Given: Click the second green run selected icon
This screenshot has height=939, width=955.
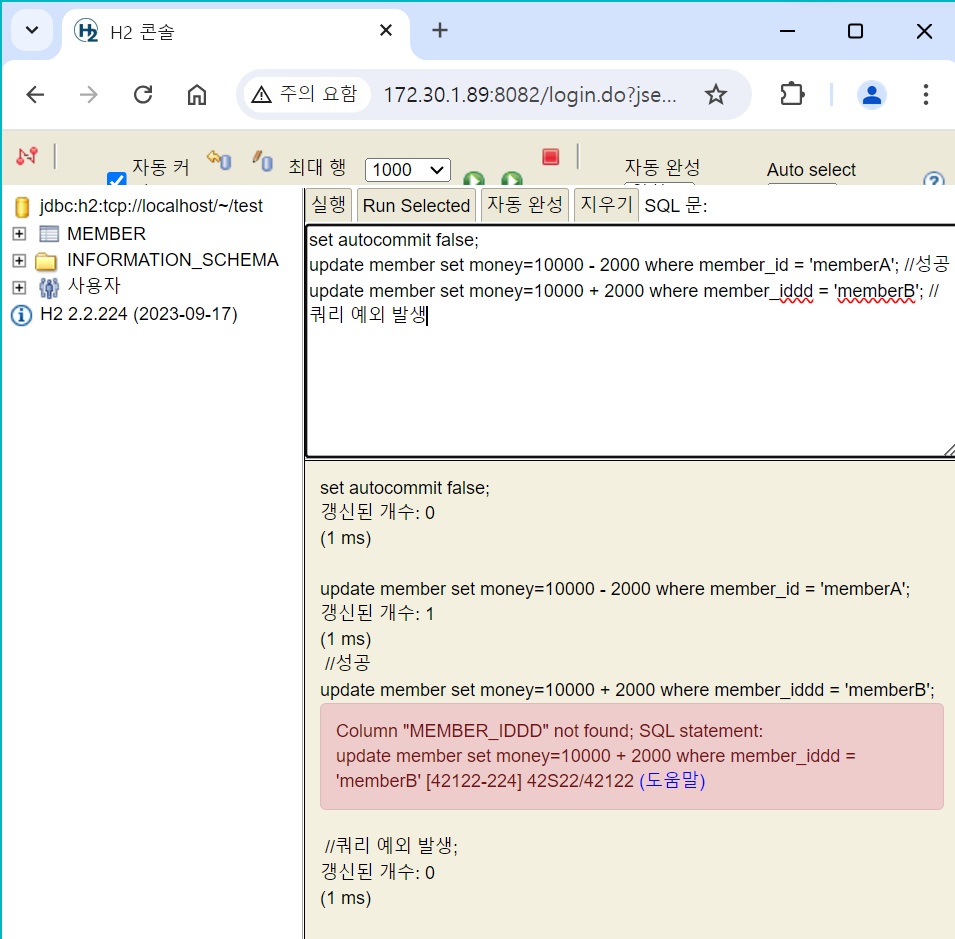Looking at the screenshot, I should point(512,178).
